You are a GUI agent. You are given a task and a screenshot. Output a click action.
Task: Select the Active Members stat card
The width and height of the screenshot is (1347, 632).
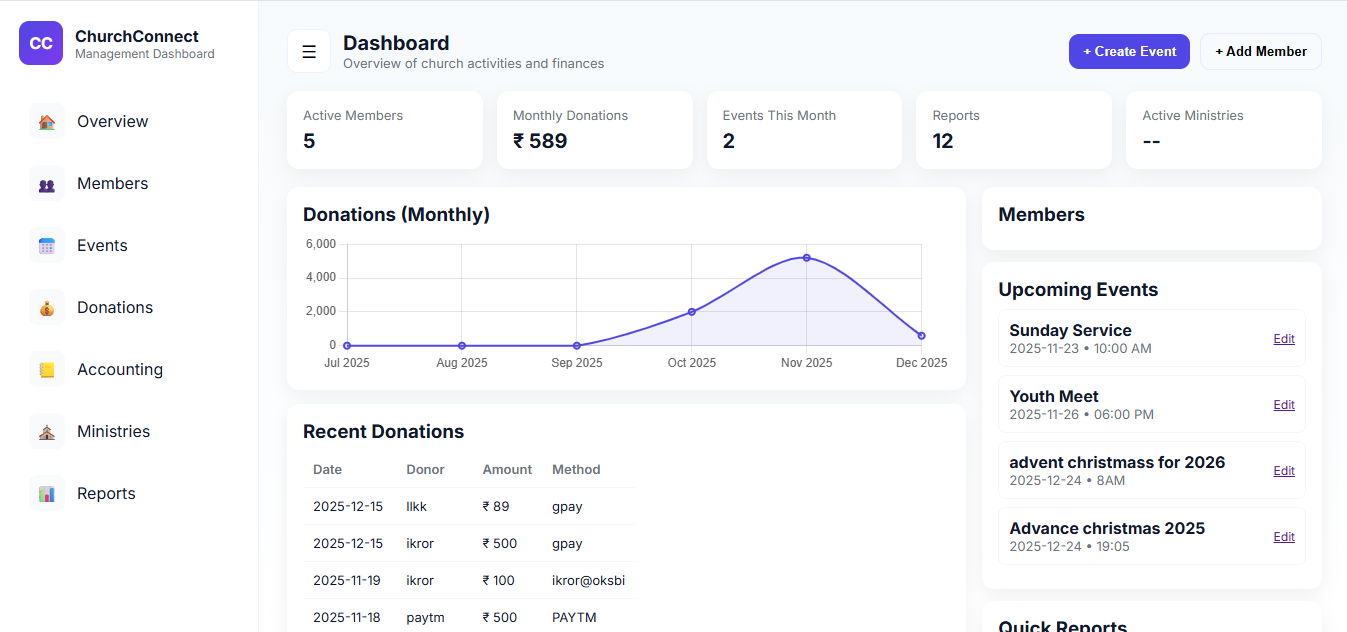click(384, 130)
